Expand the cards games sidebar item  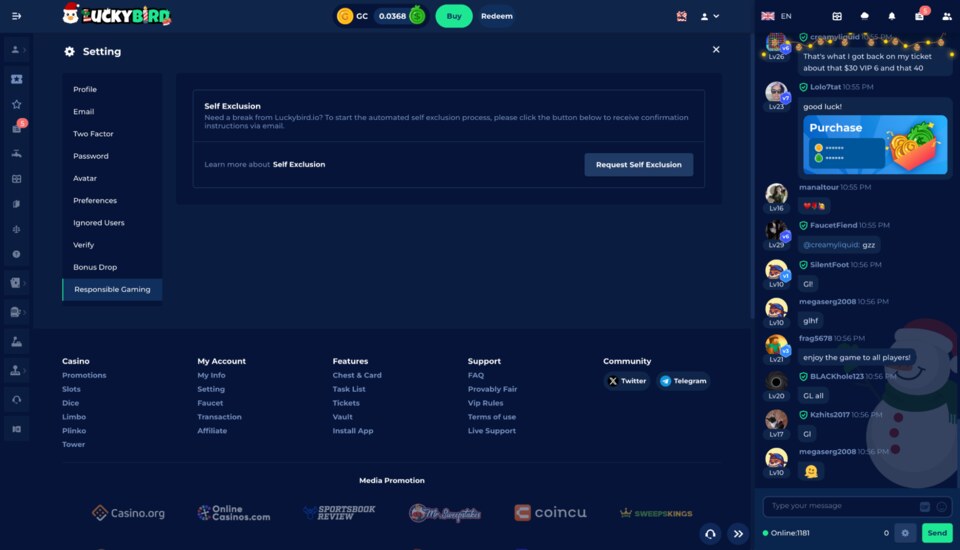[x=17, y=282]
